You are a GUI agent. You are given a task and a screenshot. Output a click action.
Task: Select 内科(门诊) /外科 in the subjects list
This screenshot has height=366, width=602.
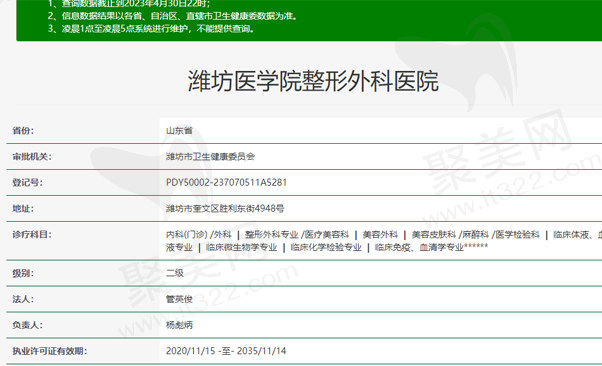tap(198, 234)
